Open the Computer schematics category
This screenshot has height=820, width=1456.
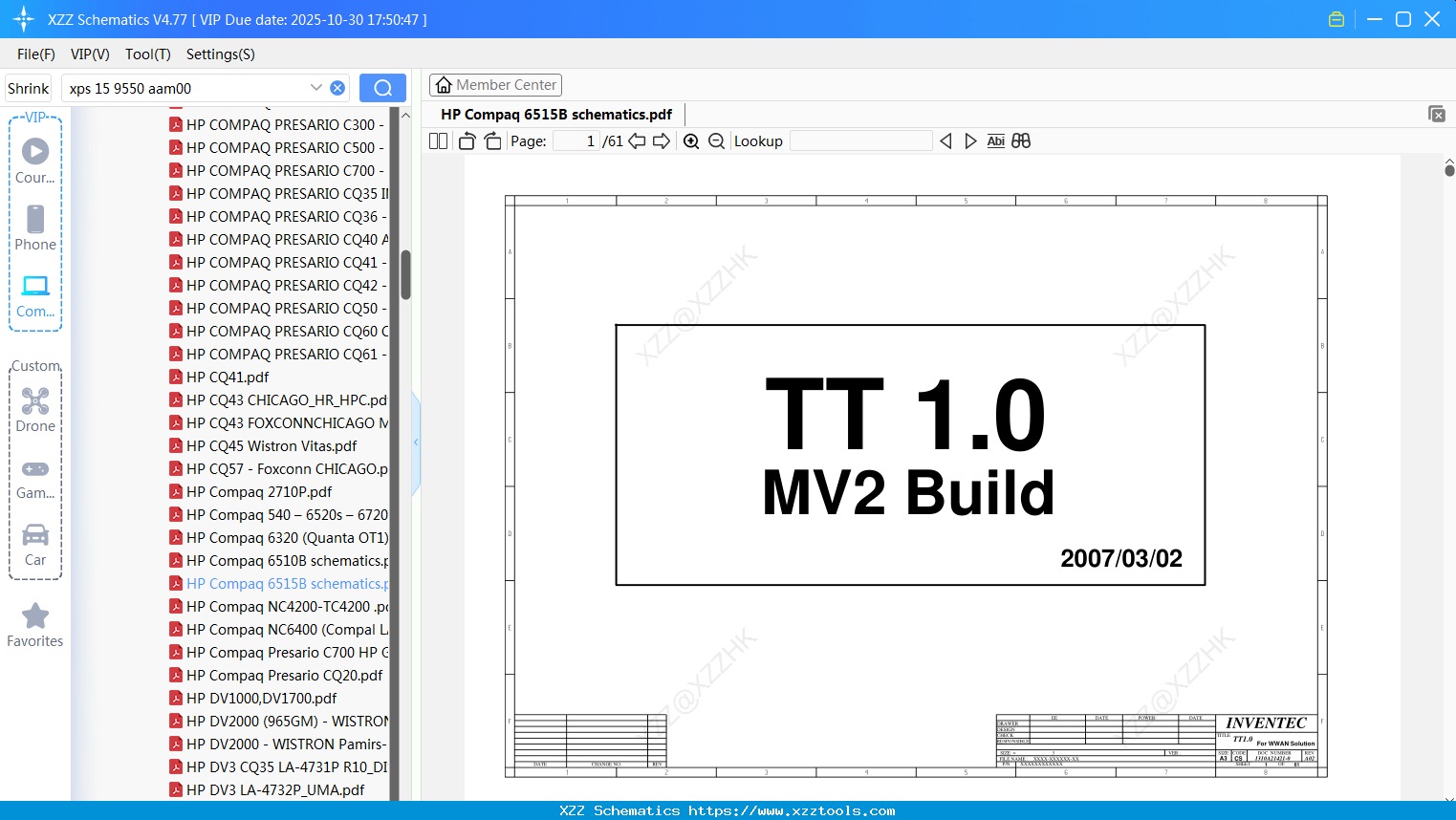pos(35,296)
